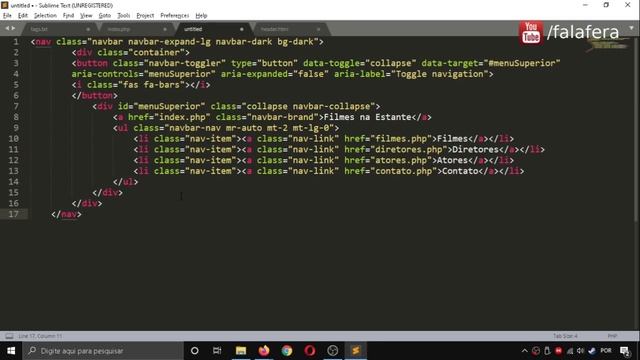Viewport: 640px width, 360px height.
Task: Open the PHP syntax selector
Action: tap(612, 336)
